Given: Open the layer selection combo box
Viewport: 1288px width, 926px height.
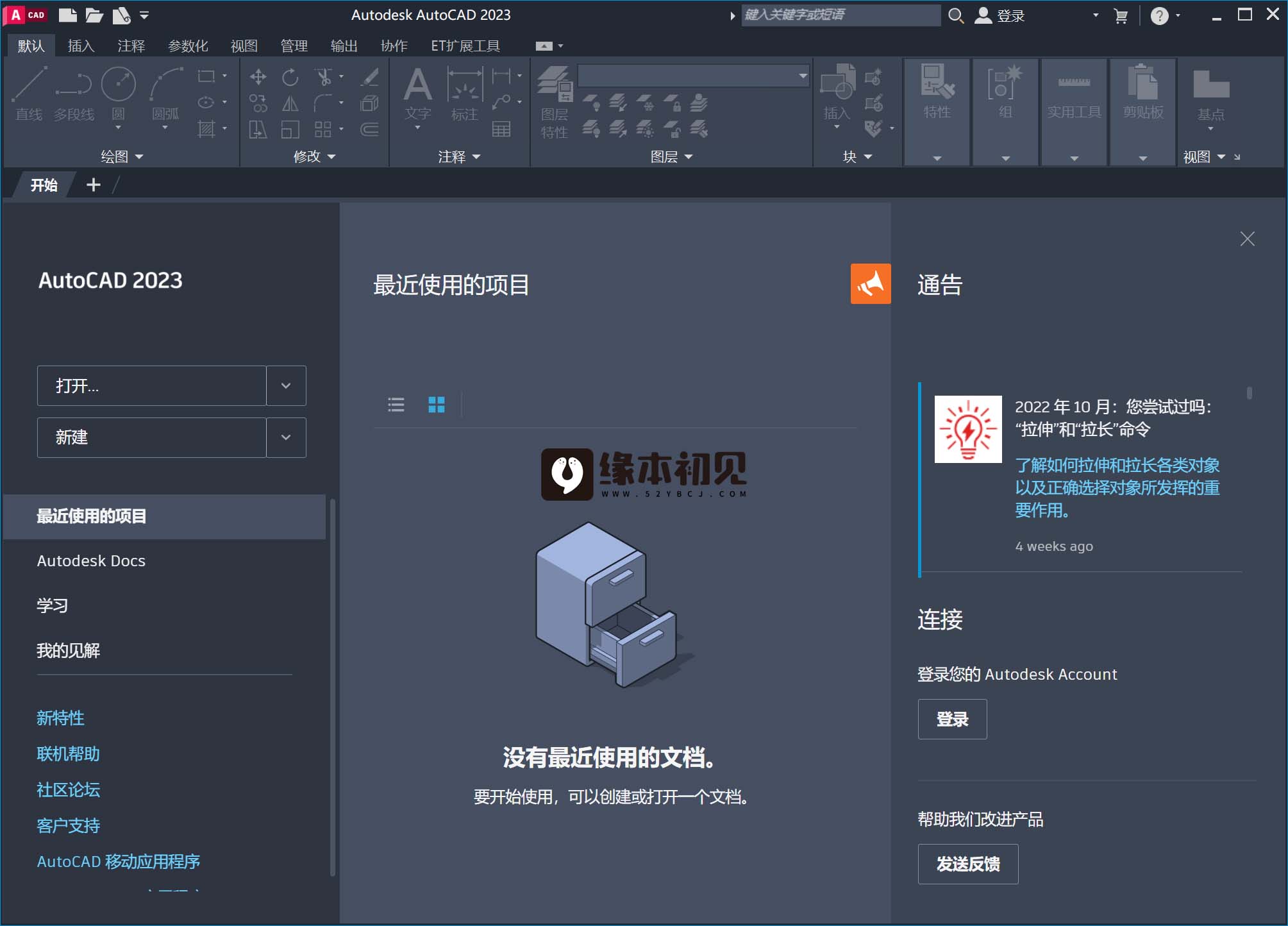Looking at the screenshot, I should (x=694, y=76).
